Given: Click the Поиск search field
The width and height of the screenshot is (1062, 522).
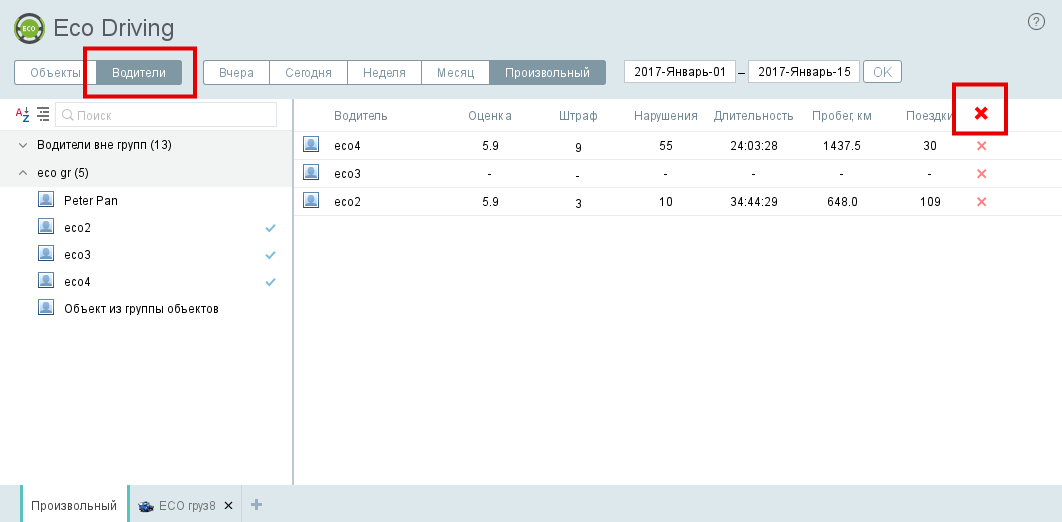Looking at the screenshot, I should 166,115.
